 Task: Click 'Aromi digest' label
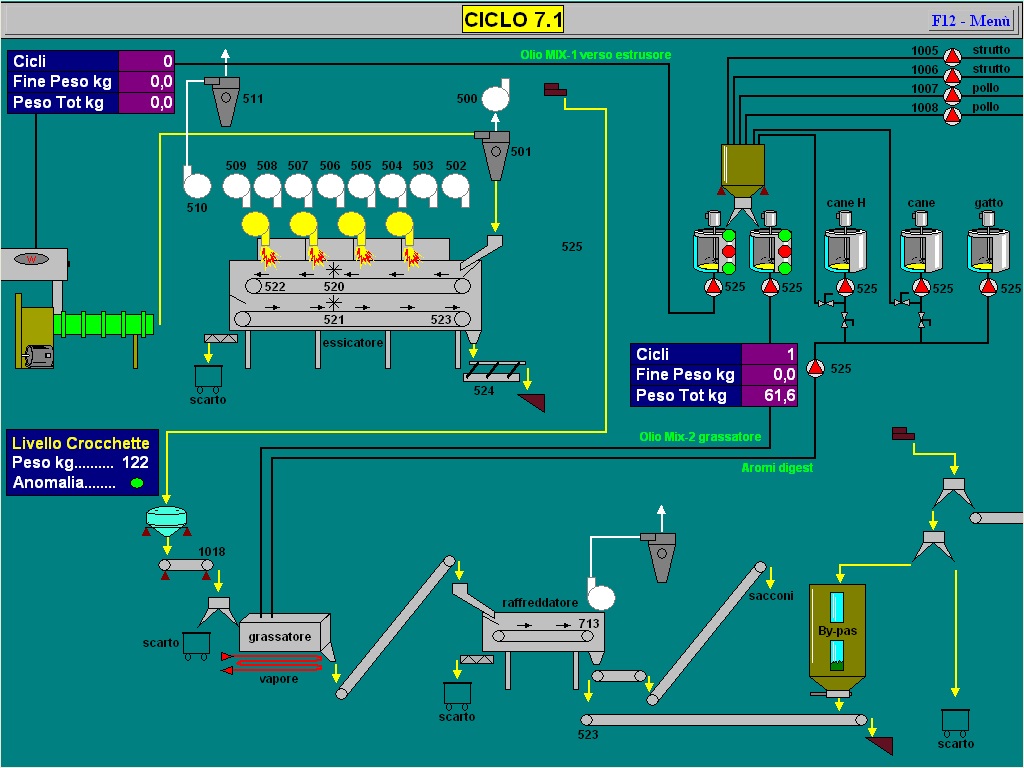[x=777, y=468]
